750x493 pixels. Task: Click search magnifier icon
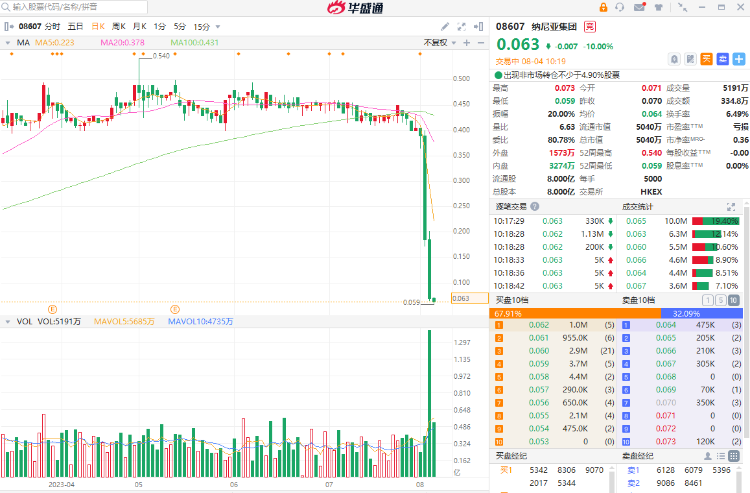pyautogui.click(x=6, y=7)
